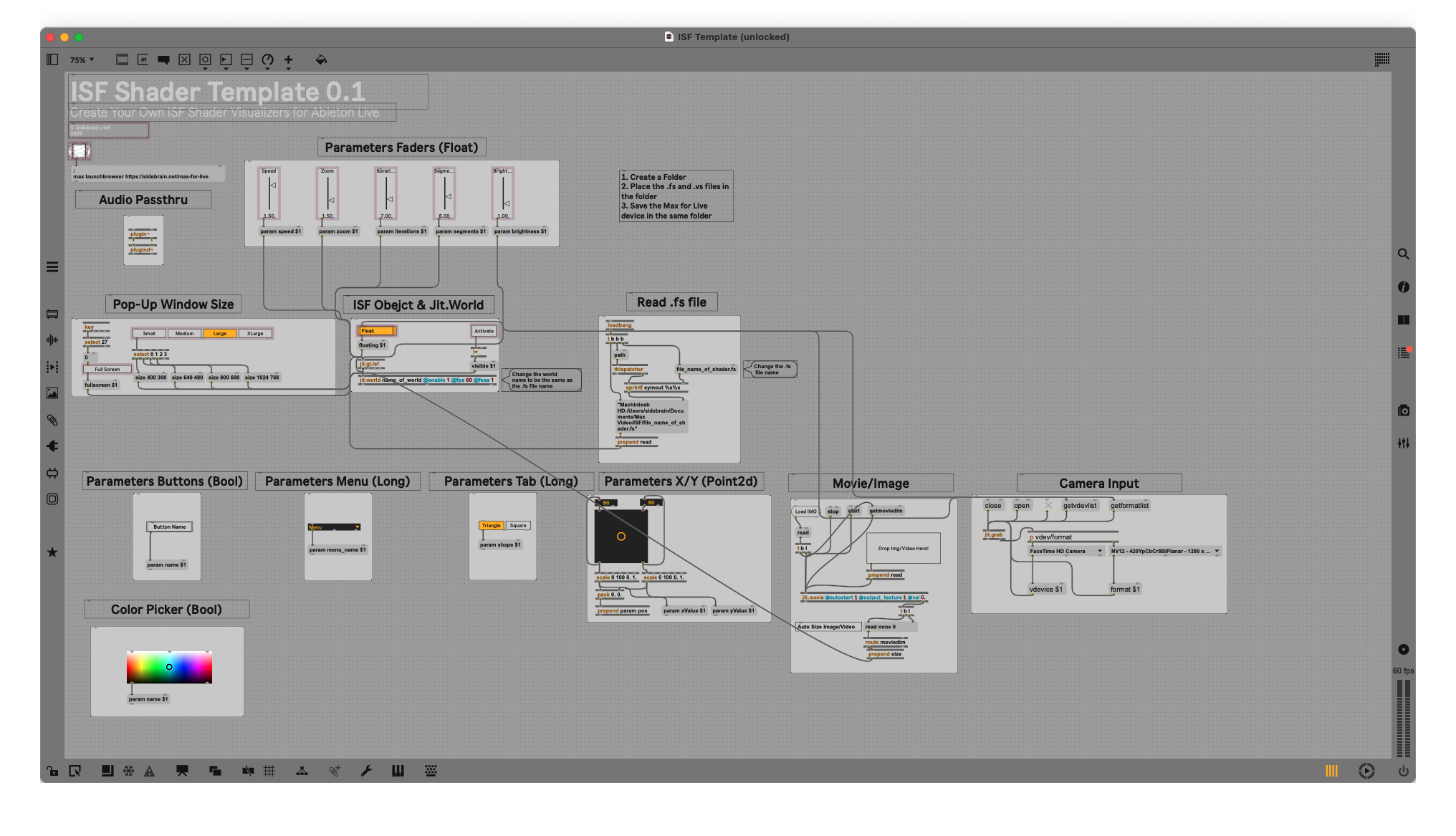Open the inspector info icon
This screenshot has width=1456, height=836.
click(x=1403, y=287)
